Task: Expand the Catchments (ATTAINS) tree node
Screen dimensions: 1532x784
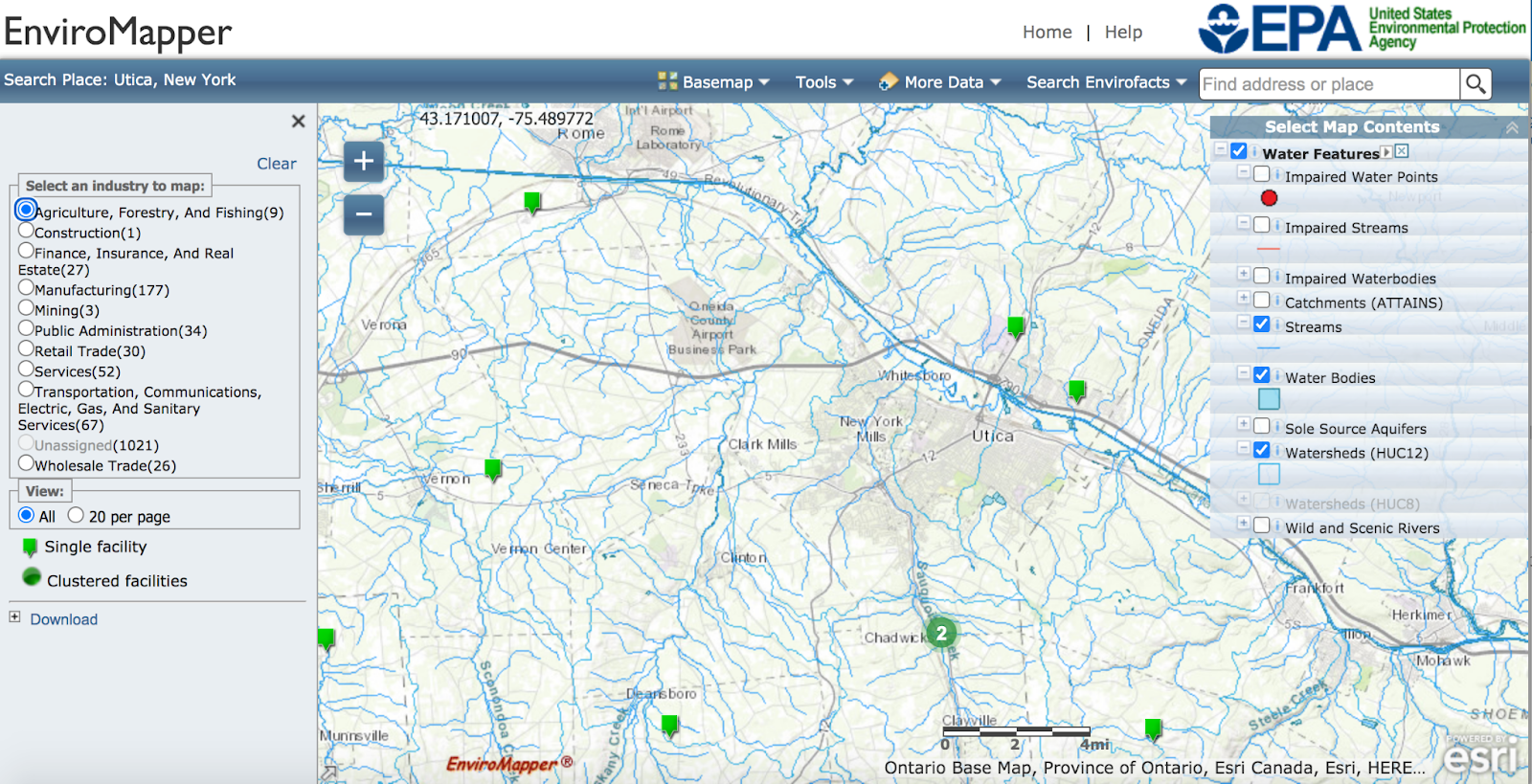Action: click(x=1244, y=299)
